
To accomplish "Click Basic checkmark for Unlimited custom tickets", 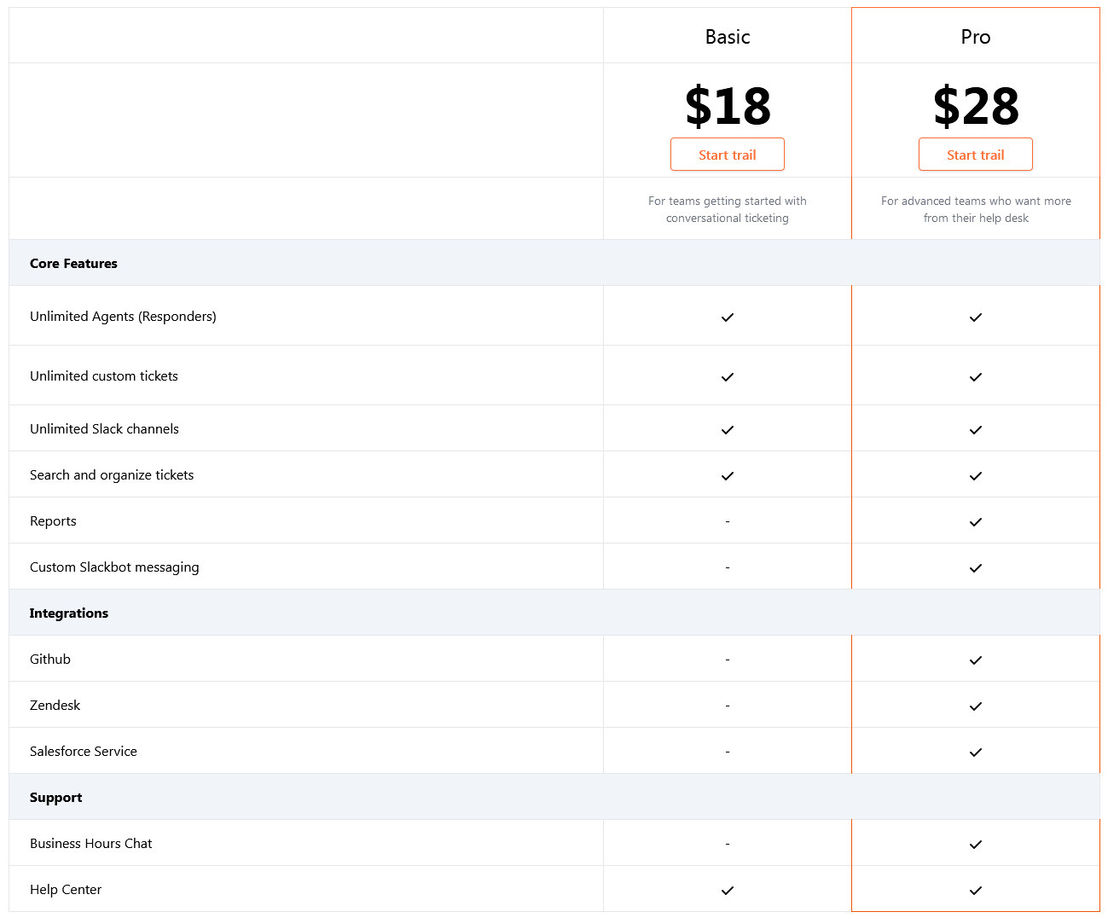I will pos(727,377).
